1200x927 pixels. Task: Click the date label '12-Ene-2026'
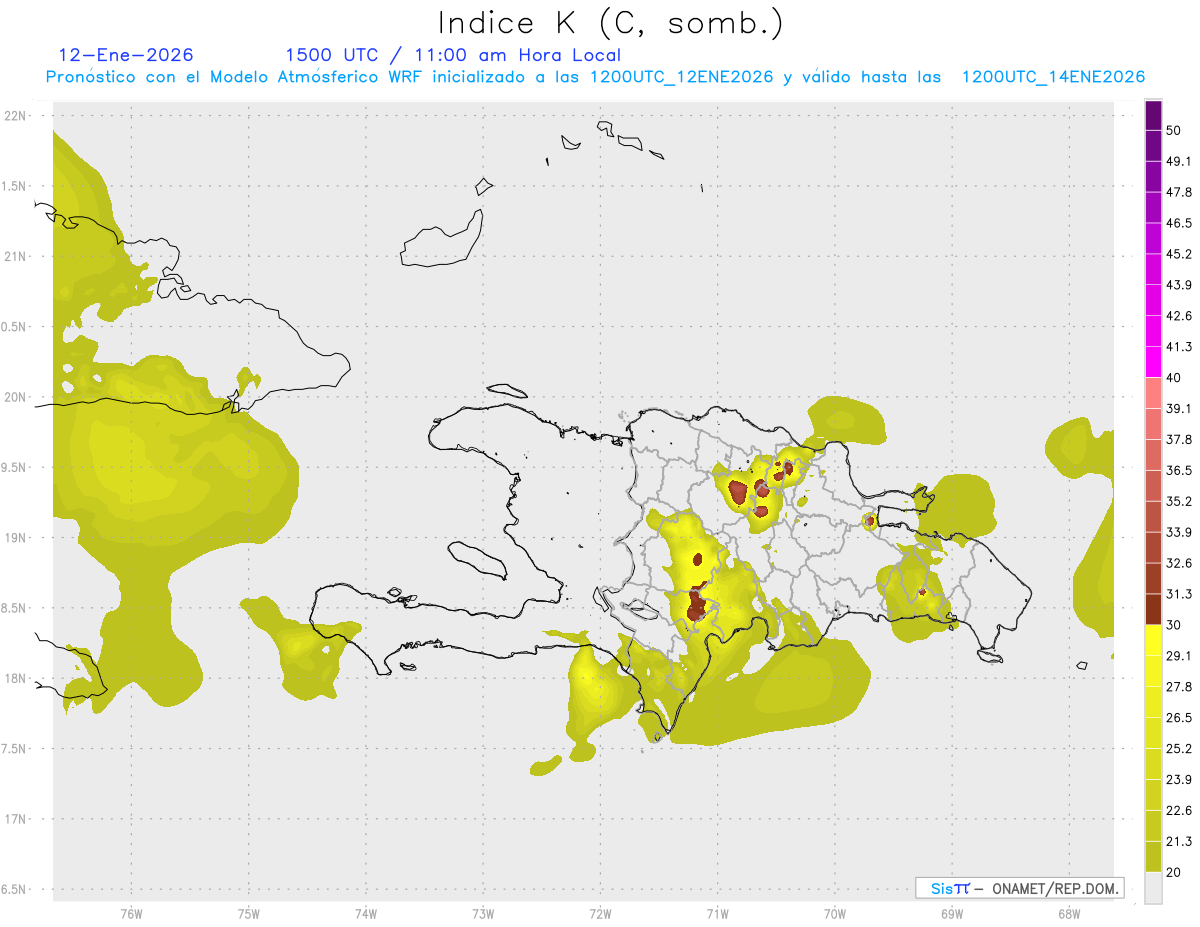[126, 55]
